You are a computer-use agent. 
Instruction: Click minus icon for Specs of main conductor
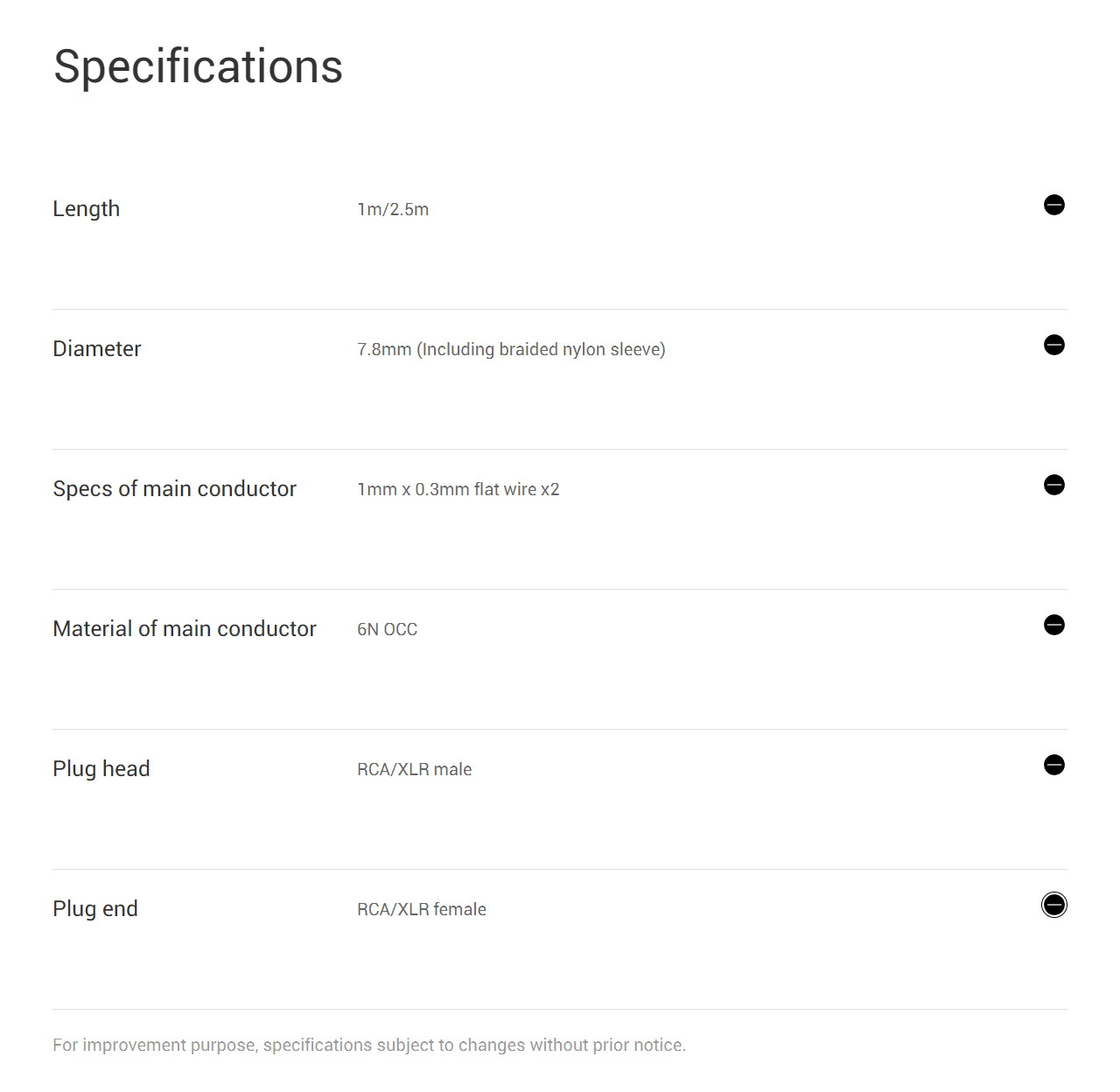(x=1053, y=485)
